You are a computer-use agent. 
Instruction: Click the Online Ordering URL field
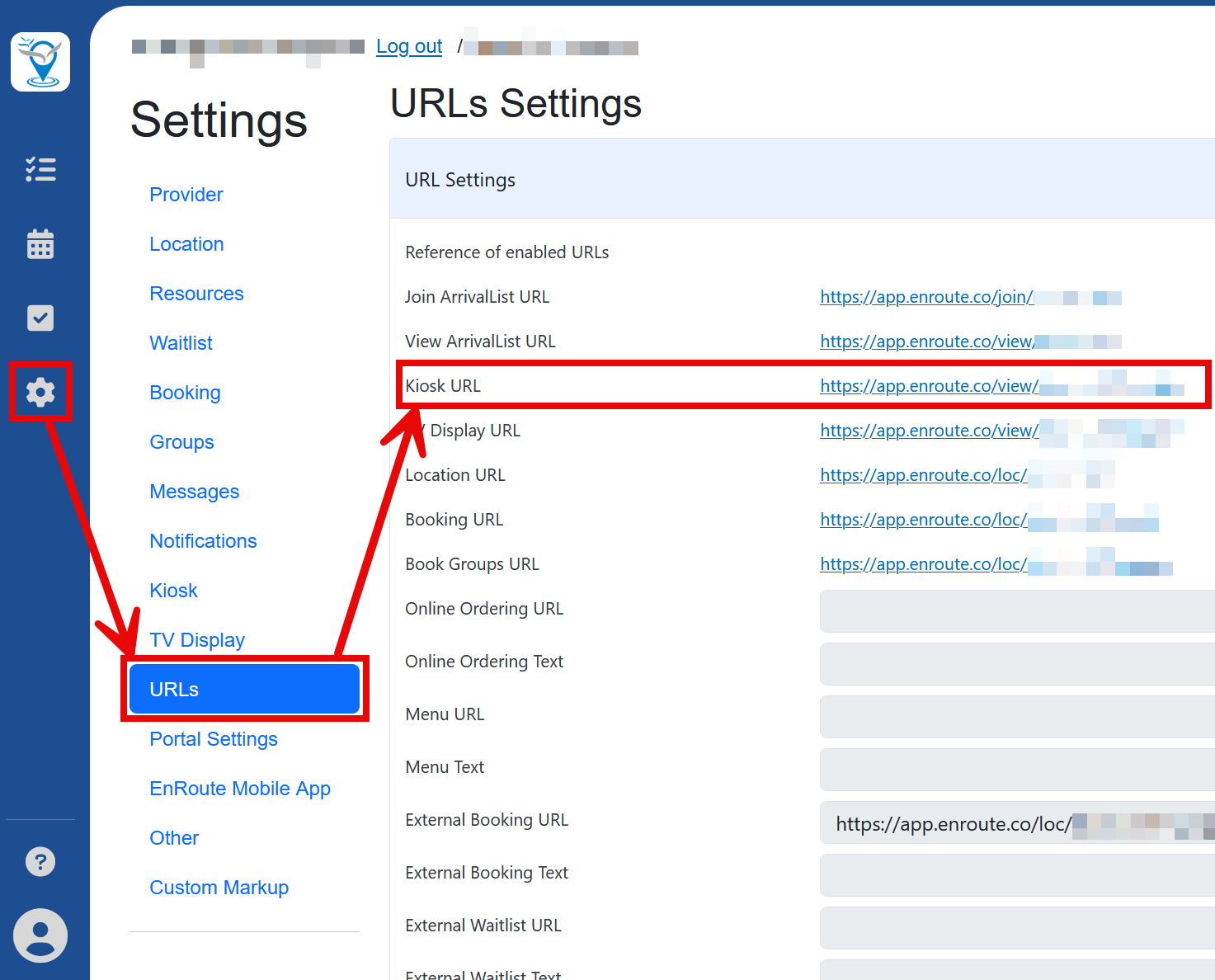pyautogui.click(x=1017, y=611)
